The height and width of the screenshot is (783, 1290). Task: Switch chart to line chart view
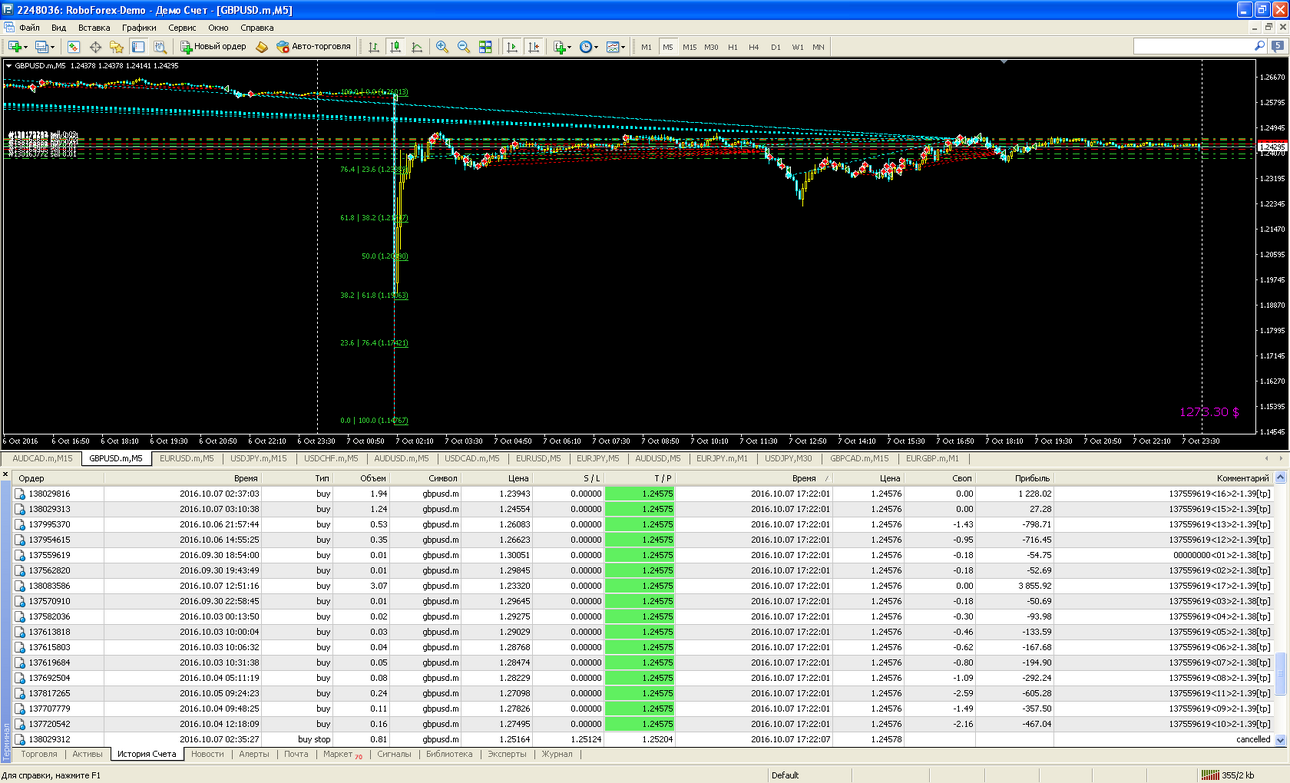click(417, 47)
